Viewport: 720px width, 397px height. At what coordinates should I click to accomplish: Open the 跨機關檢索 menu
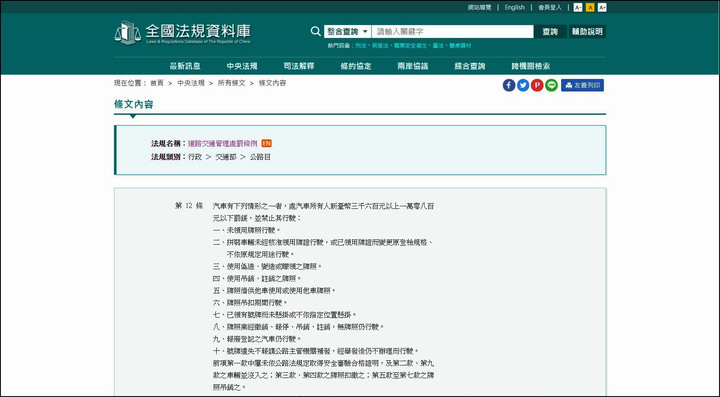pyautogui.click(x=531, y=66)
